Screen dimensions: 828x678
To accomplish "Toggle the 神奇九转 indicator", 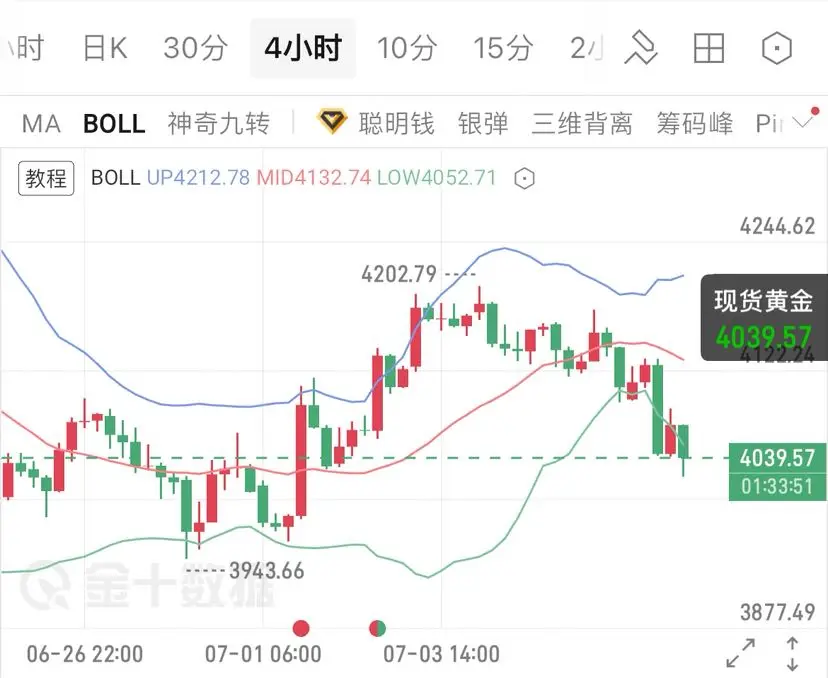I will pos(219,124).
